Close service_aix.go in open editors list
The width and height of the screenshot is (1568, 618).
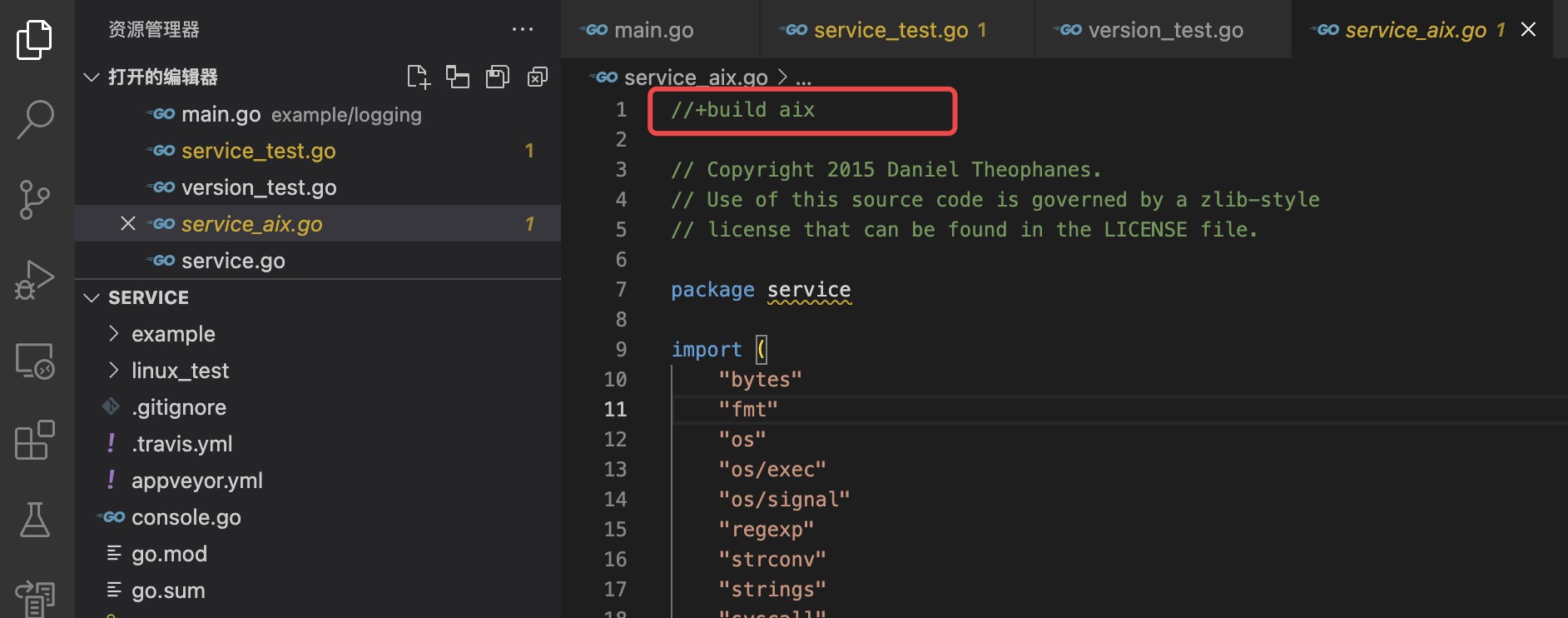128,223
